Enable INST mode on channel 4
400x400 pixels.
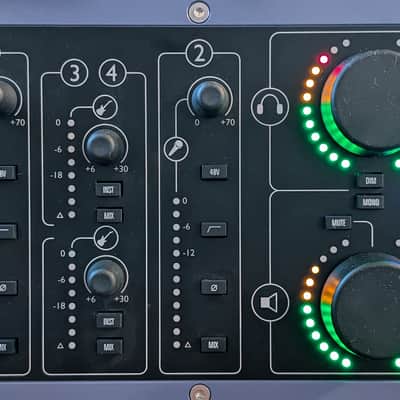[x=109, y=321]
